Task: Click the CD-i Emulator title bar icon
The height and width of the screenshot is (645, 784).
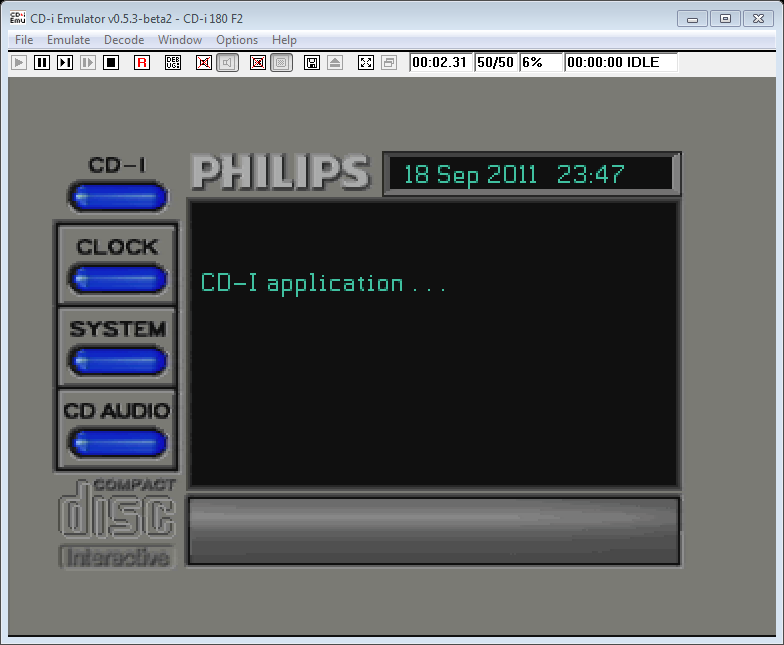Action: tap(18, 18)
